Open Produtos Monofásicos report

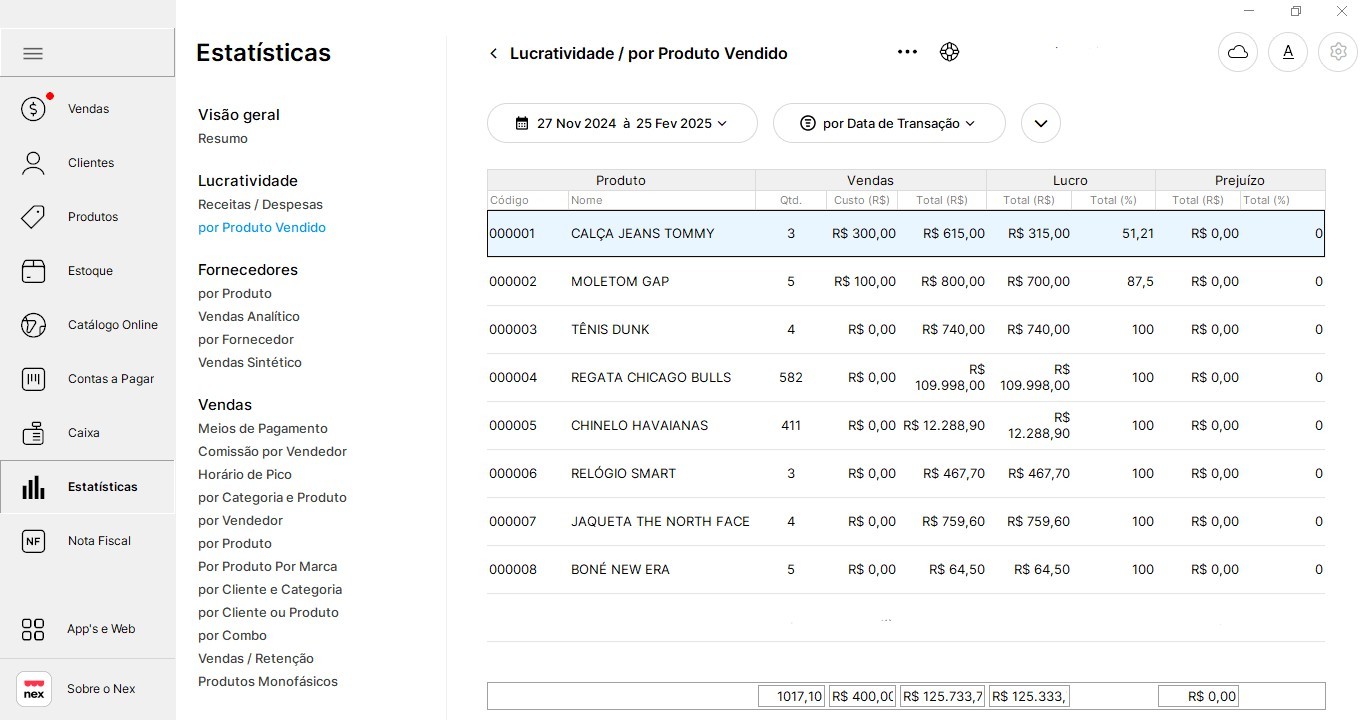[268, 682]
